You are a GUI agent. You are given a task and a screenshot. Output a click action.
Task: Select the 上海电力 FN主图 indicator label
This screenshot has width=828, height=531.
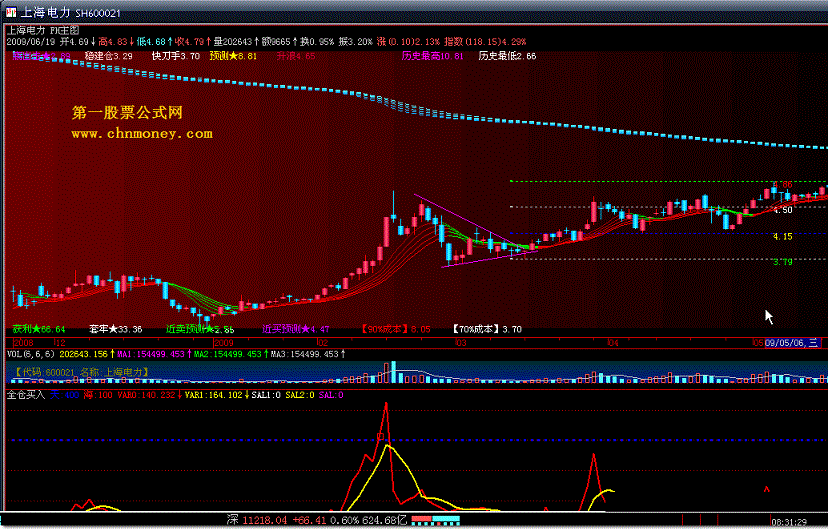(43, 31)
